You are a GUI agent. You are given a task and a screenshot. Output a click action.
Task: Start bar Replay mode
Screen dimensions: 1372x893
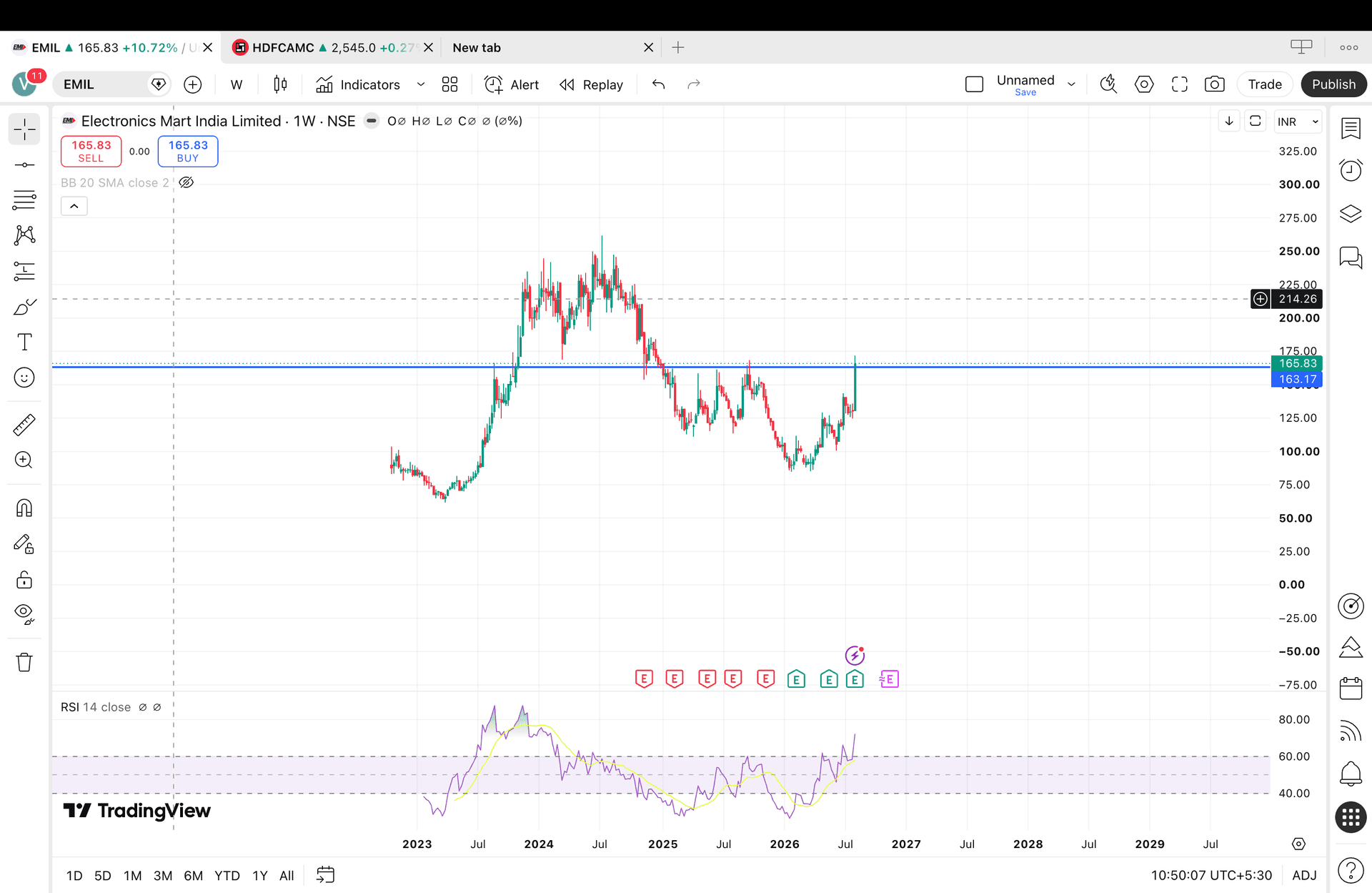(592, 84)
